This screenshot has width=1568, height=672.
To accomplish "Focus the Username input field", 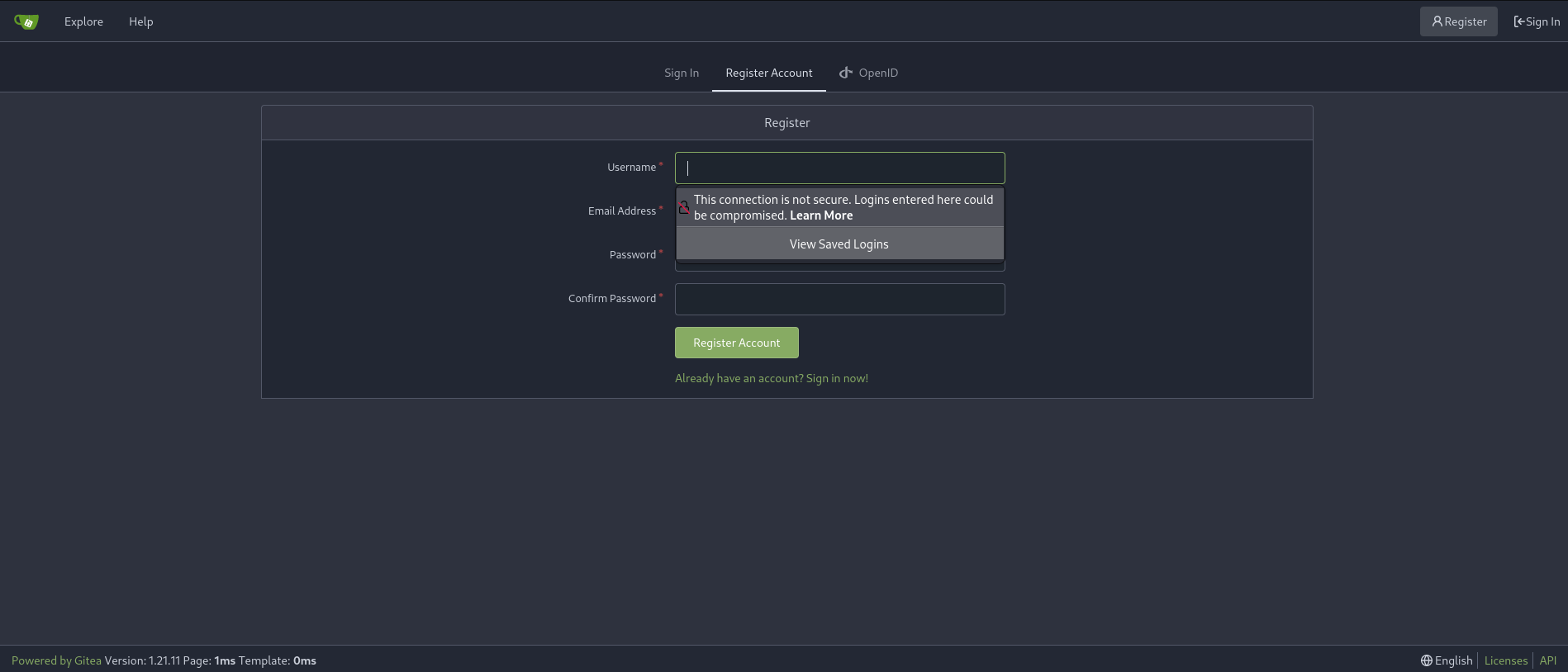I will click(x=839, y=168).
